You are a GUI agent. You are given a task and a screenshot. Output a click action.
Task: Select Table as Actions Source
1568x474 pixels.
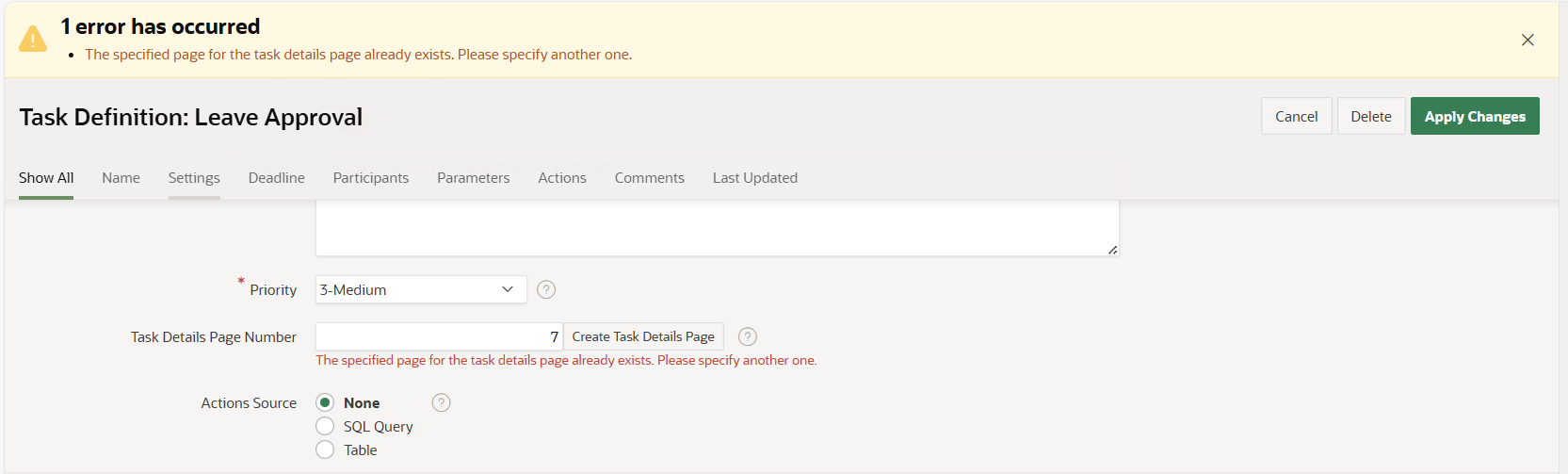tap(325, 450)
